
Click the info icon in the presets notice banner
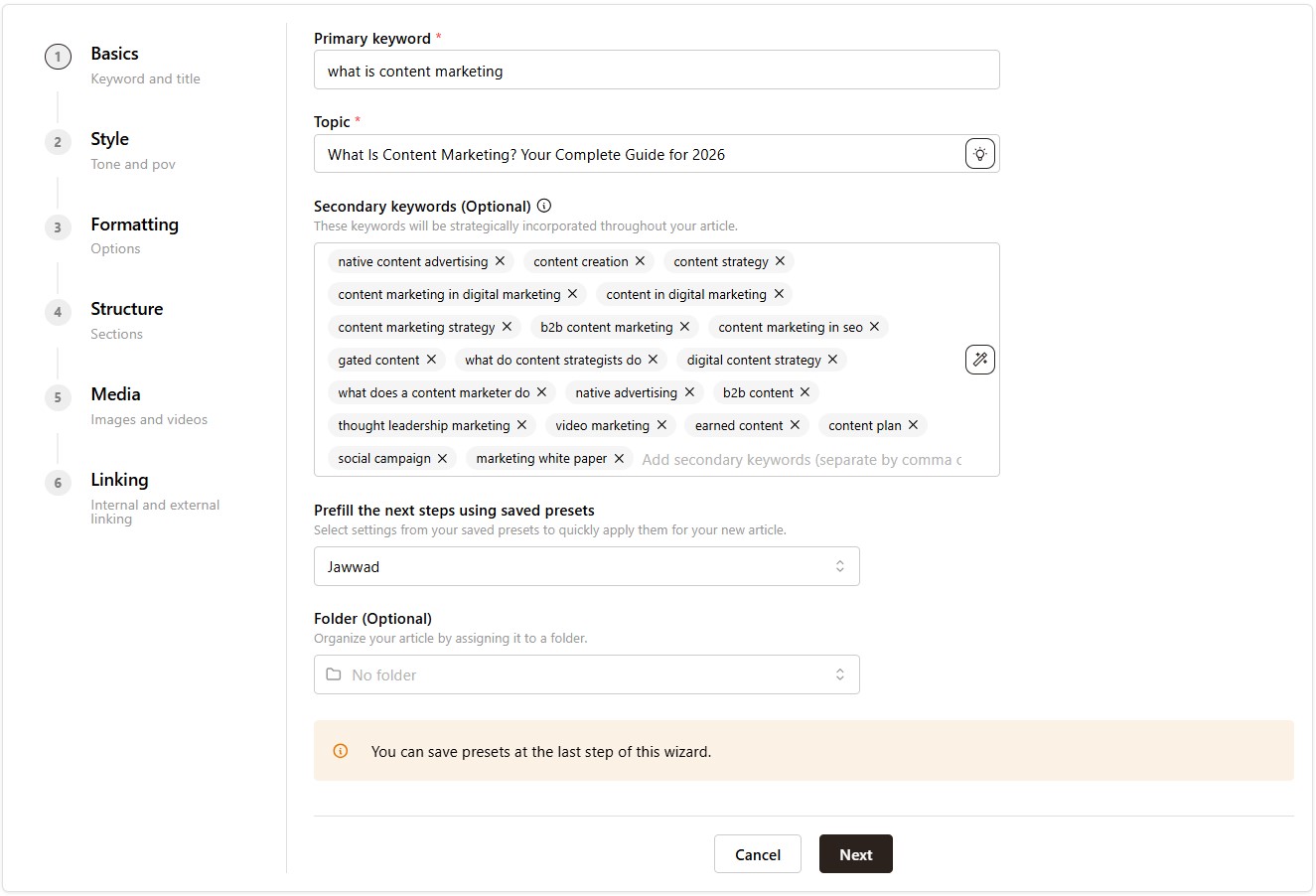click(341, 752)
